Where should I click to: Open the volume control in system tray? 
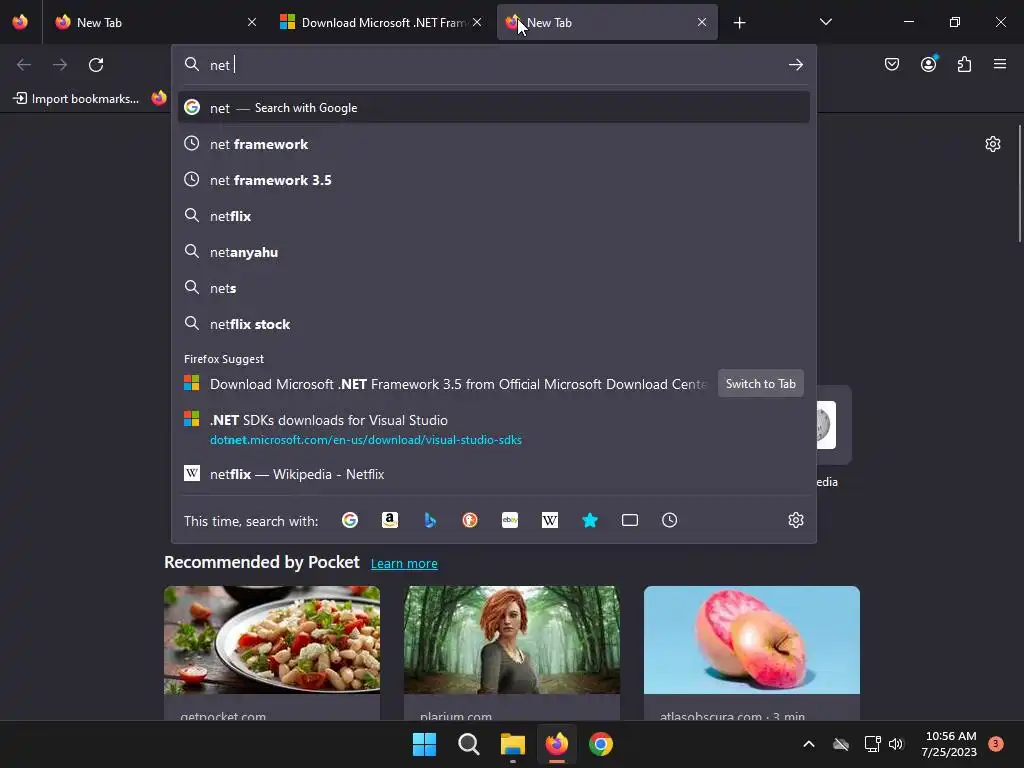click(896, 744)
